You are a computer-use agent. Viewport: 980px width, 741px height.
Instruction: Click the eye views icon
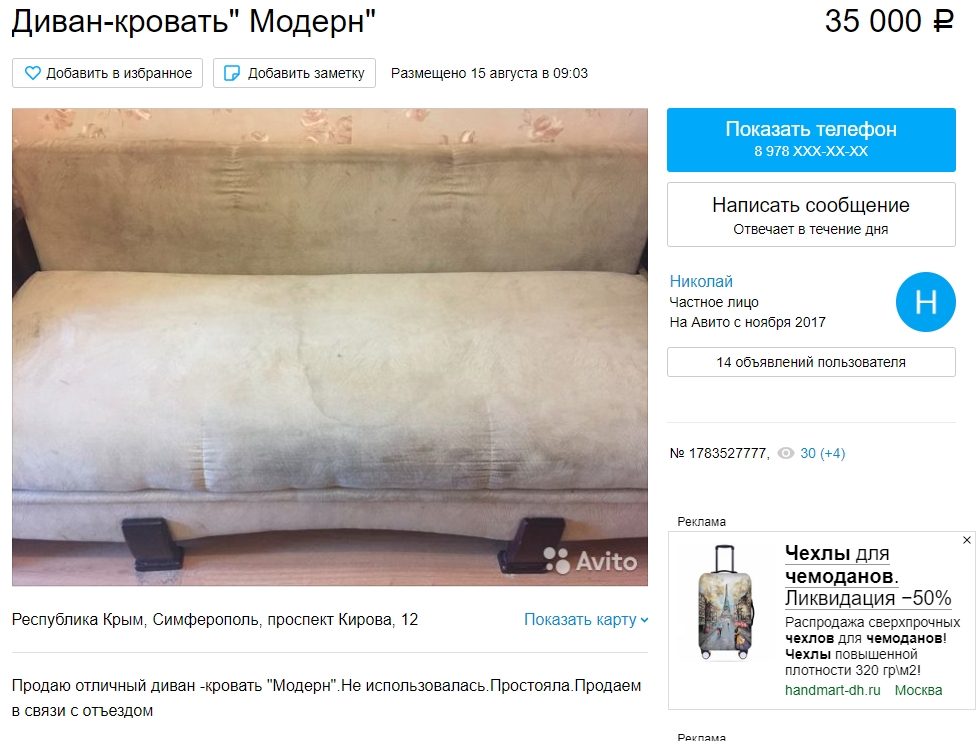coord(786,454)
